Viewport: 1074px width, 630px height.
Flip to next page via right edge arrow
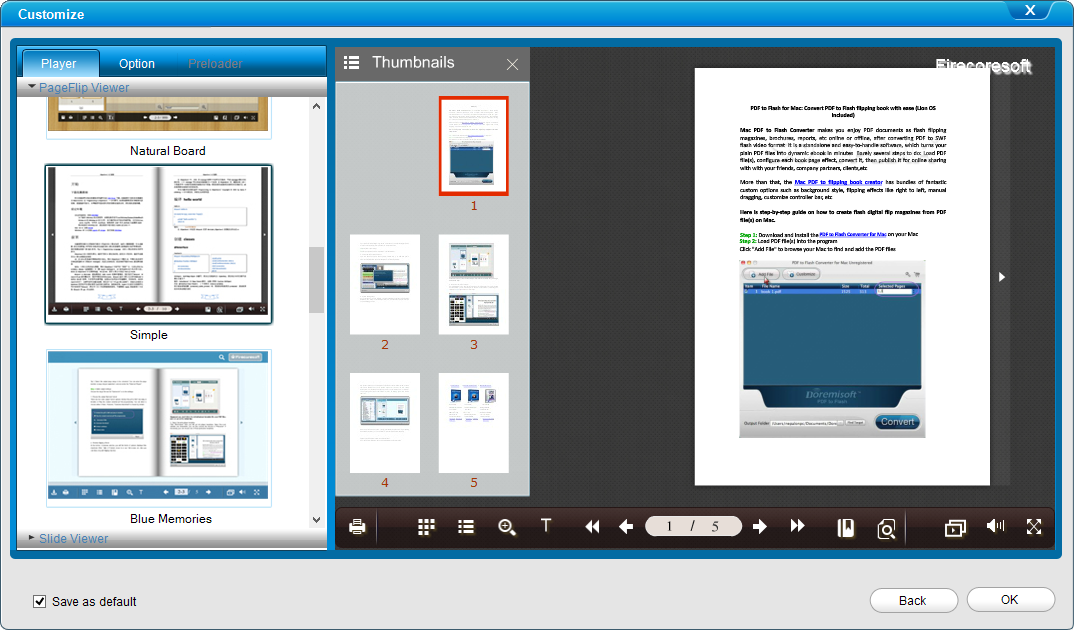coord(1002,277)
